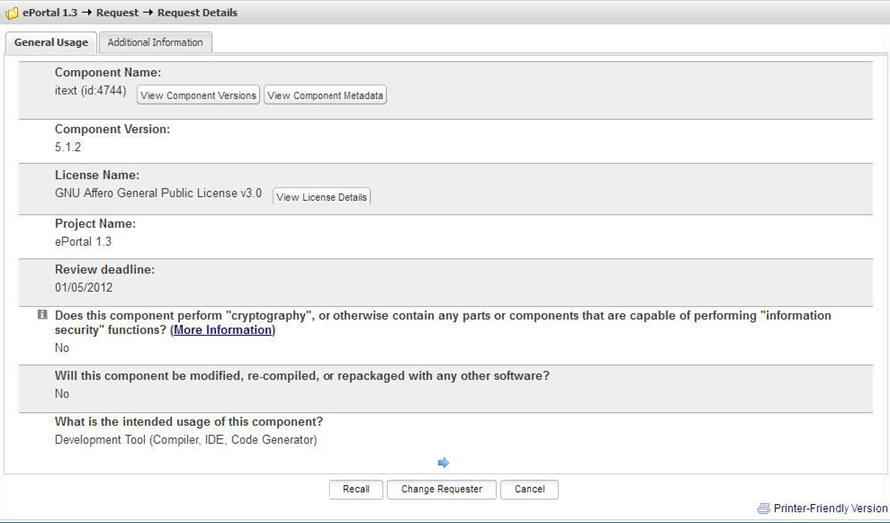This screenshot has height=523, width=890.
Task: Navigate to Request in the breadcrumb
Action: pyautogui.click(x=117, y=13)
